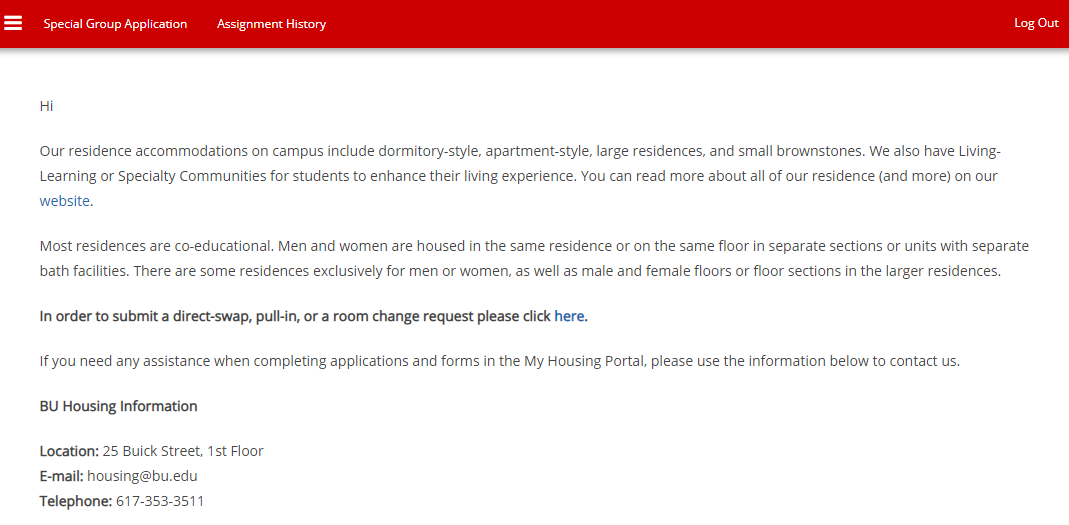Click the Hi greeting text
This screenshot has height=525, width=1069.
point(46,106)
